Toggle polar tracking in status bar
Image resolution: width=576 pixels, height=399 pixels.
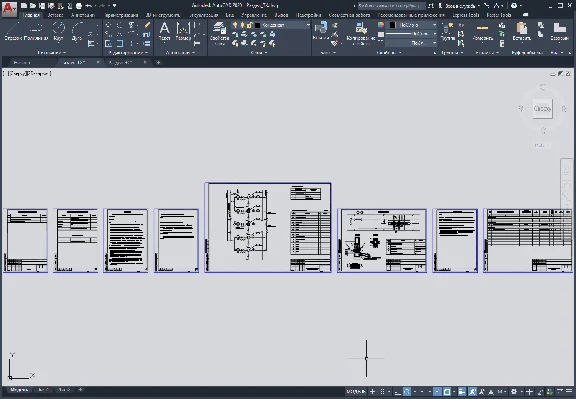pyautogui.click(x=407, y=392)
